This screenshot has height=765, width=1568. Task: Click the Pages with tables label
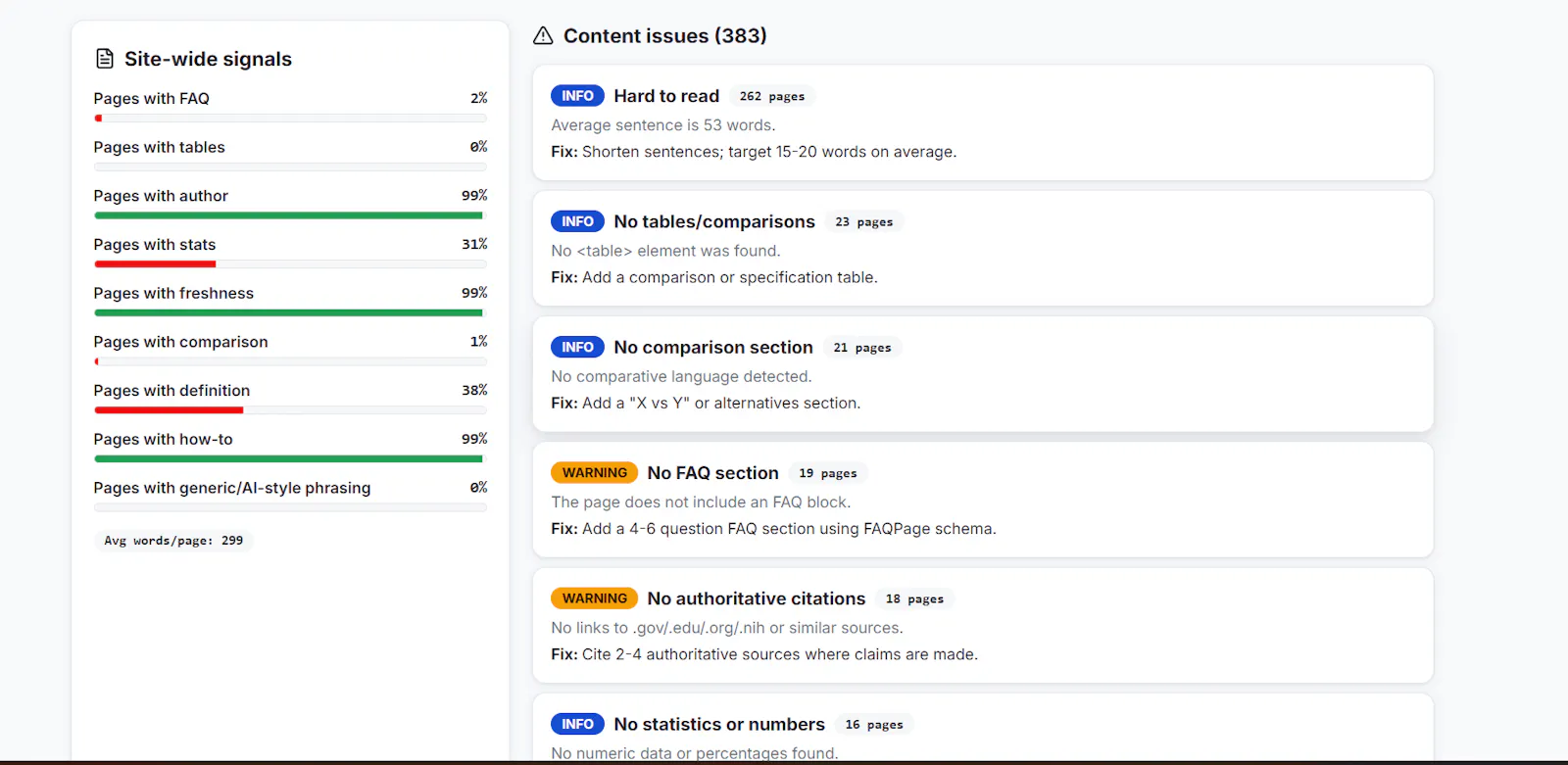159,147
